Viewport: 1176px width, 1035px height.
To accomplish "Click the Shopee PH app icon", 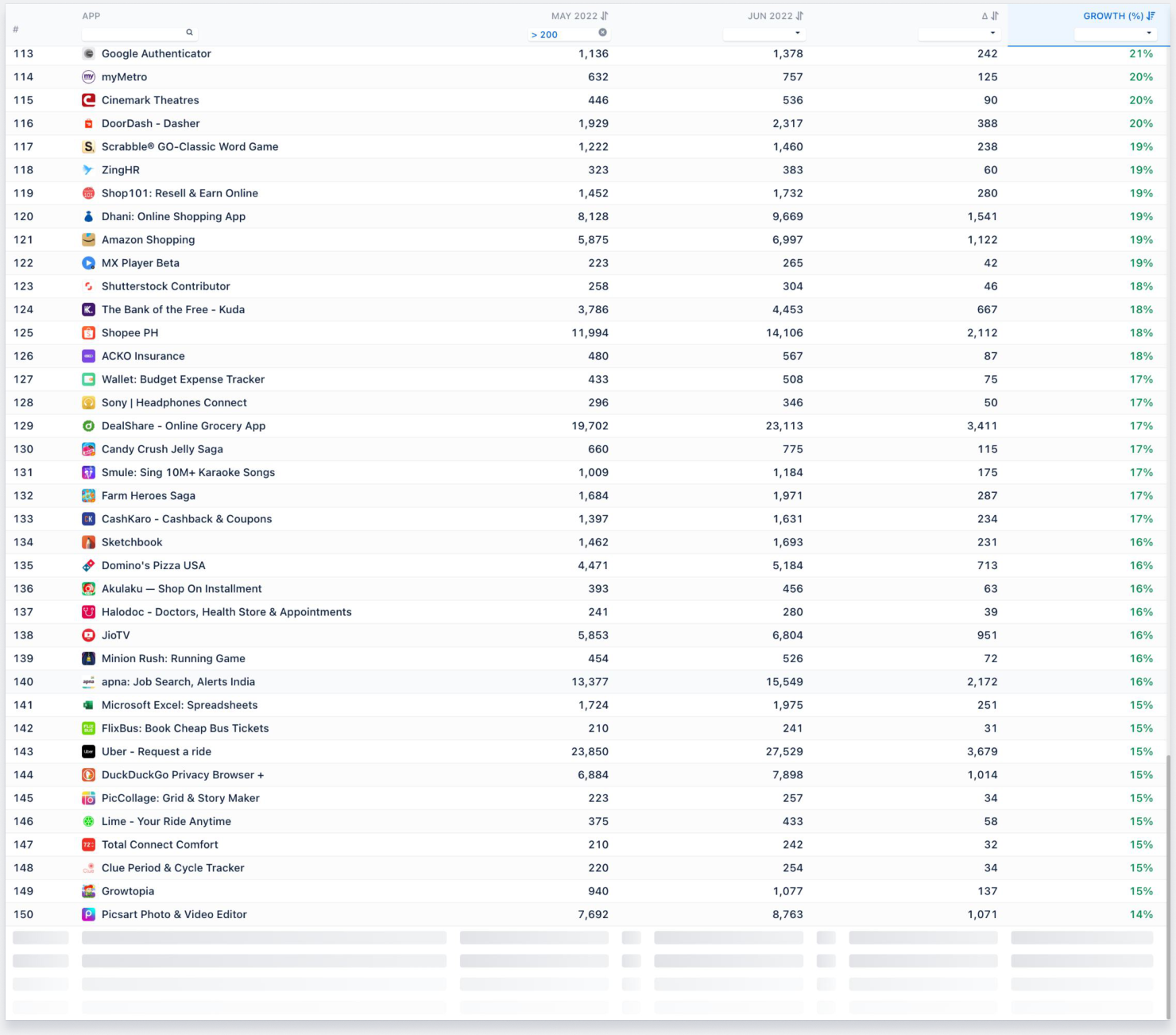I will coord(89,333).
